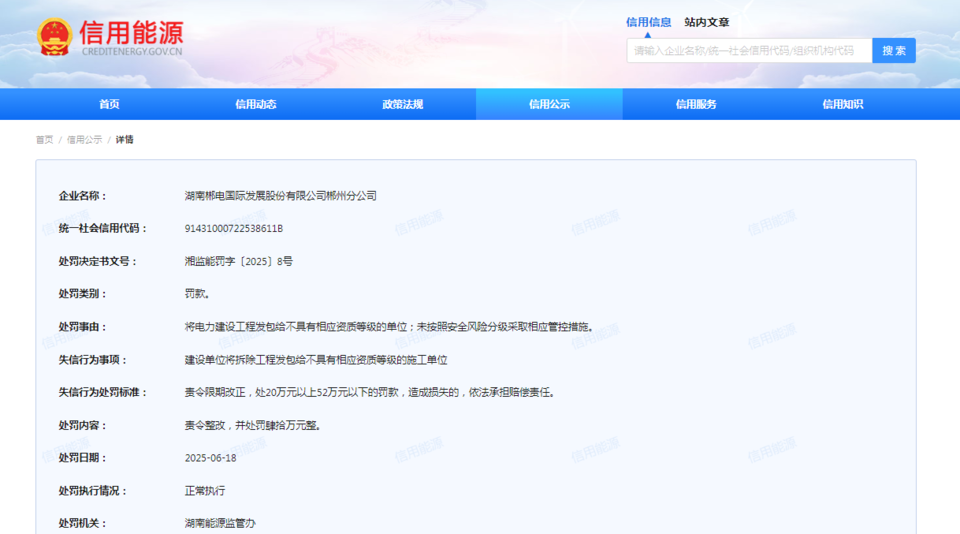Image resolution: width=960 pixels, height=534 pixels.
Task: Click the penalty date 2025-06-18
Action: coord(210,458)
